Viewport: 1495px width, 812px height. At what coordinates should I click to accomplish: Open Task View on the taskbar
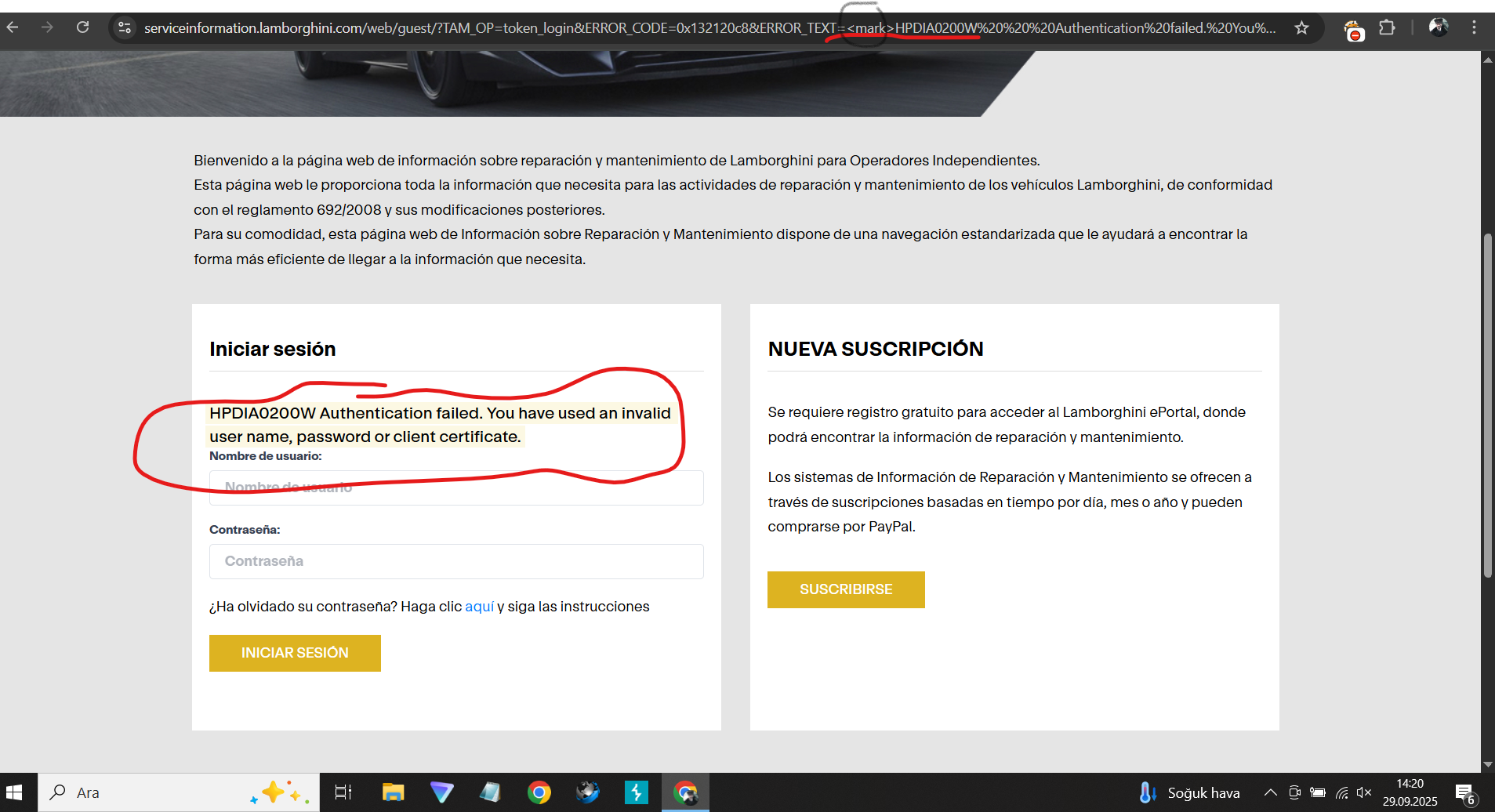point(343,792)
